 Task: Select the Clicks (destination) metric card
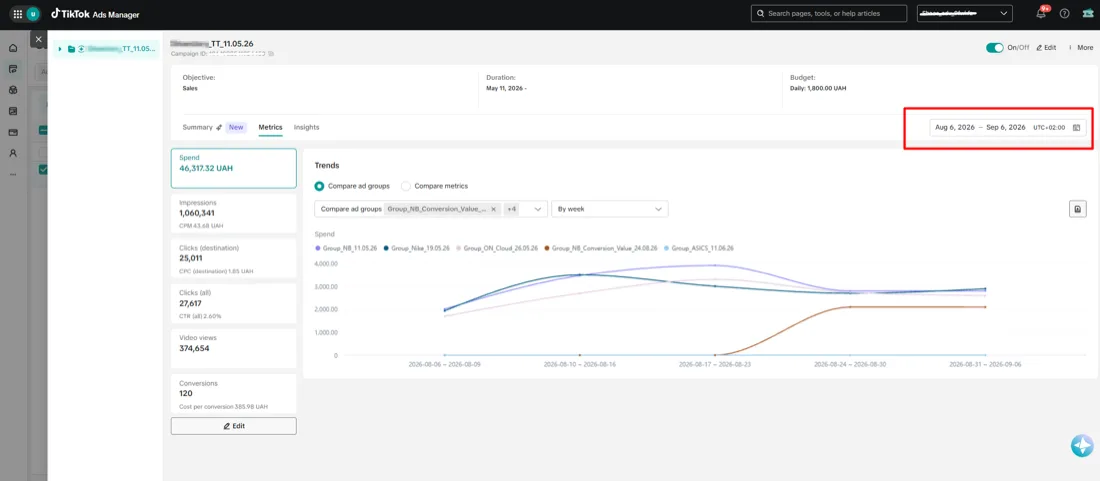click(234, 258)
